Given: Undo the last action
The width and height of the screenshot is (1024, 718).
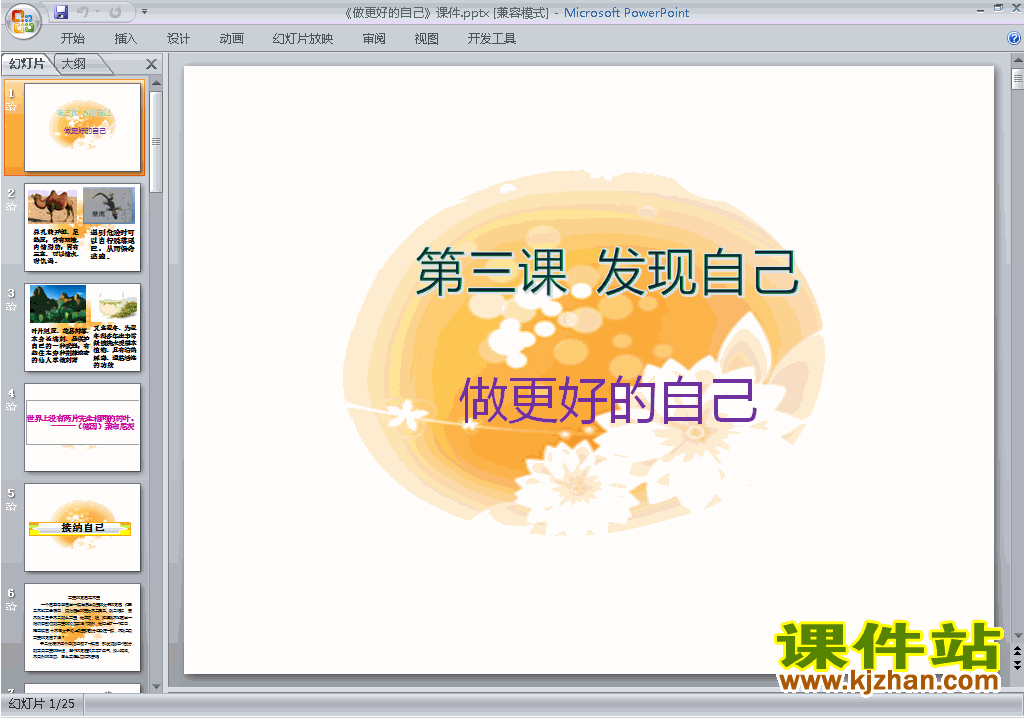Looking at the screenshot, I should click(x=82, y=12).
